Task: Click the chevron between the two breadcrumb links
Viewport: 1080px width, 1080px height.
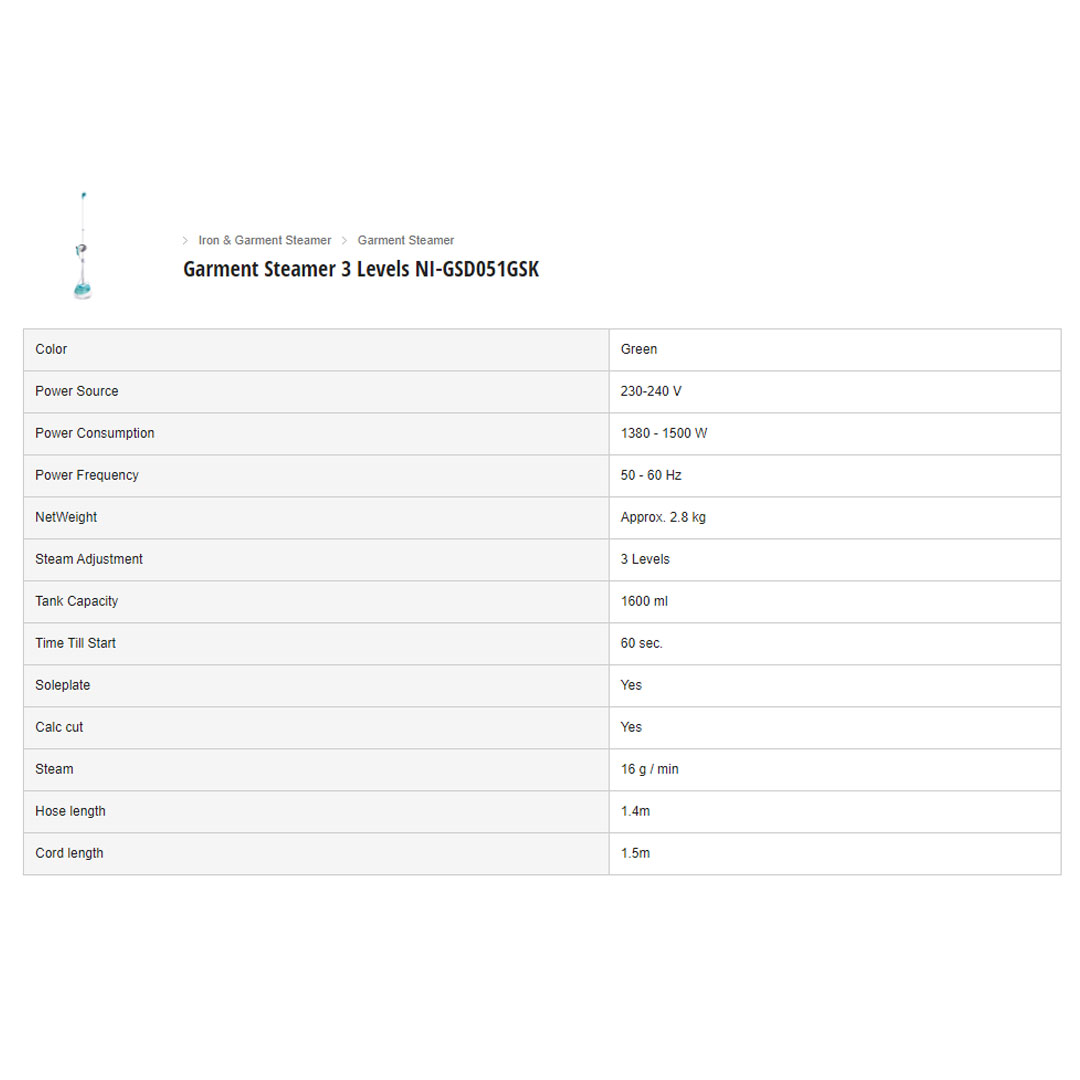Action: (x=344, y=240)
